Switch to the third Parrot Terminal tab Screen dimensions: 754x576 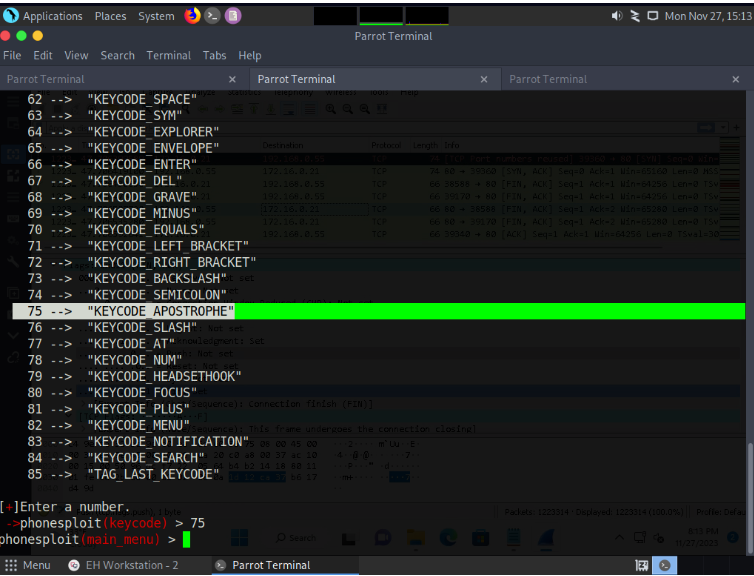pyautogui.click(x=610, y=79)
